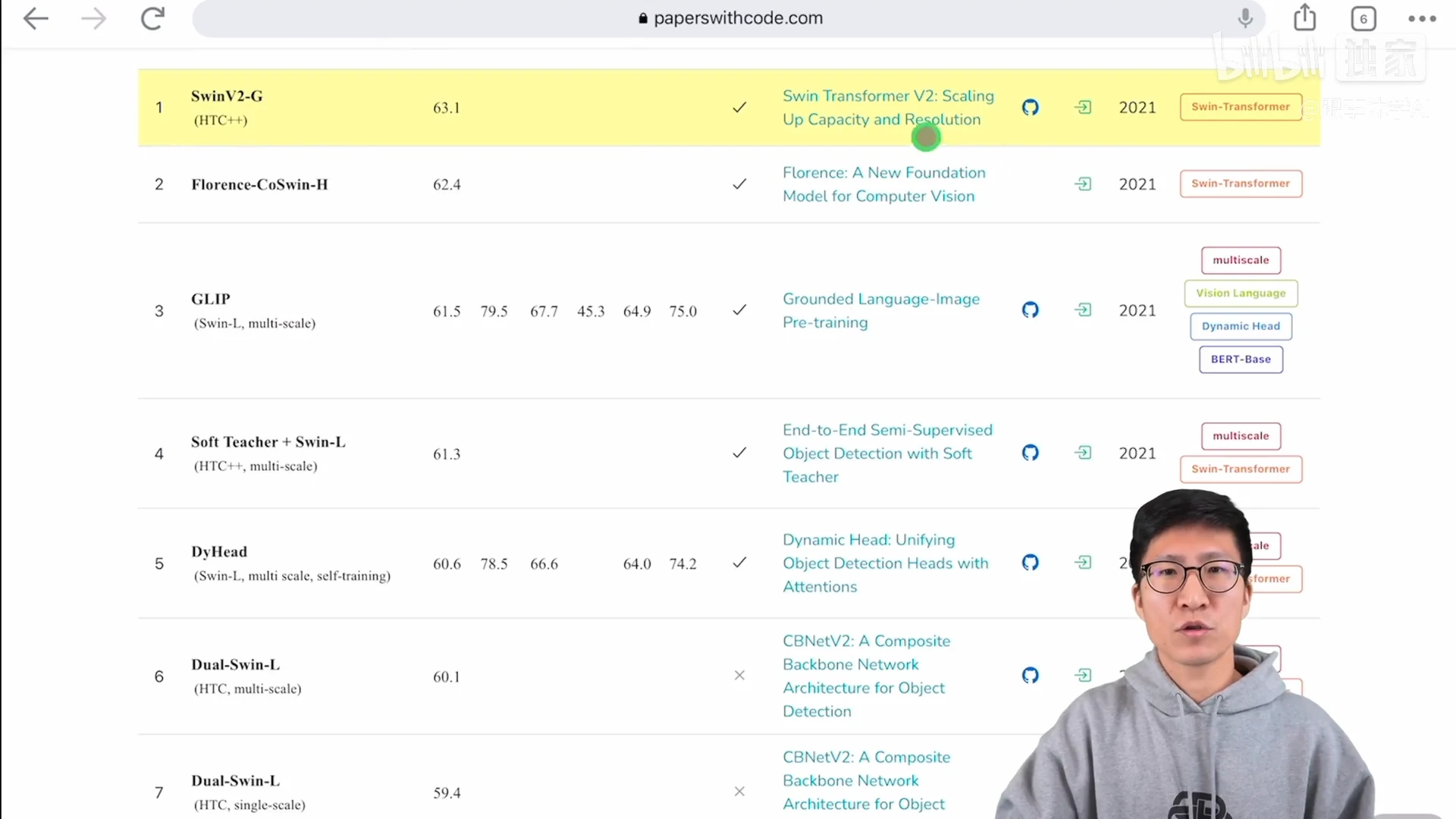Click the paperswithcode.com address bar

click(728, 18)
